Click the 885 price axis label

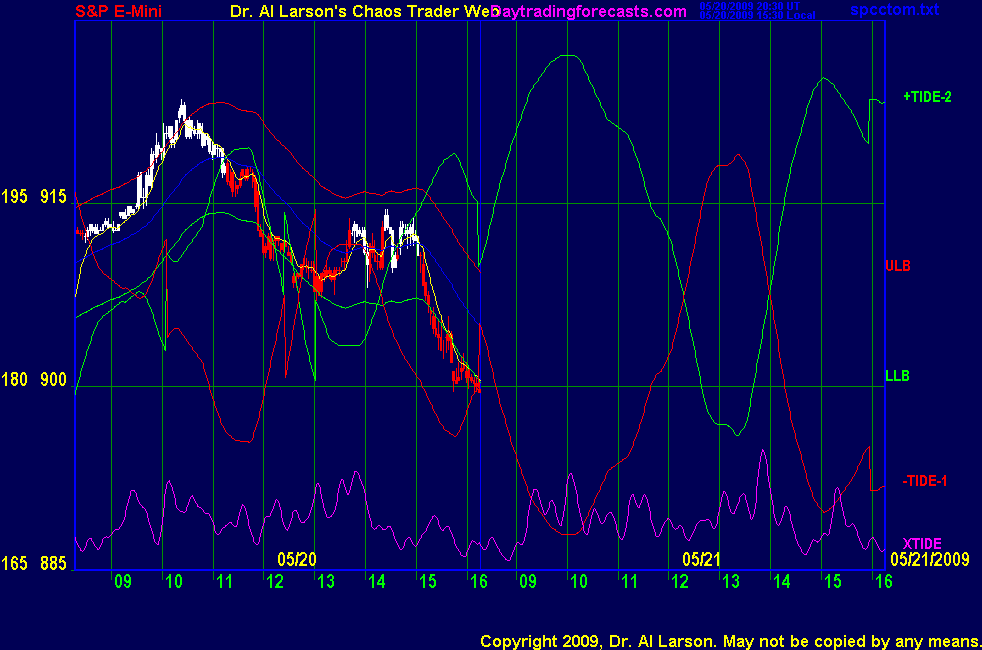(53, 564)
